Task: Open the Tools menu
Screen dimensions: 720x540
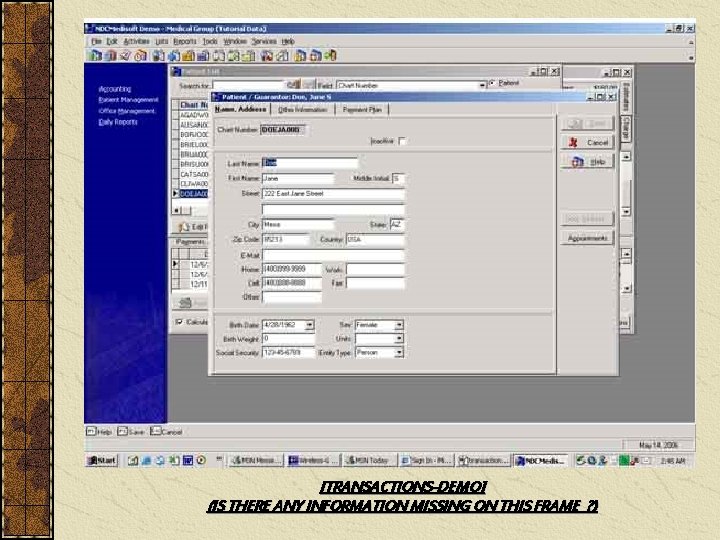Action: tap(210, 41)
